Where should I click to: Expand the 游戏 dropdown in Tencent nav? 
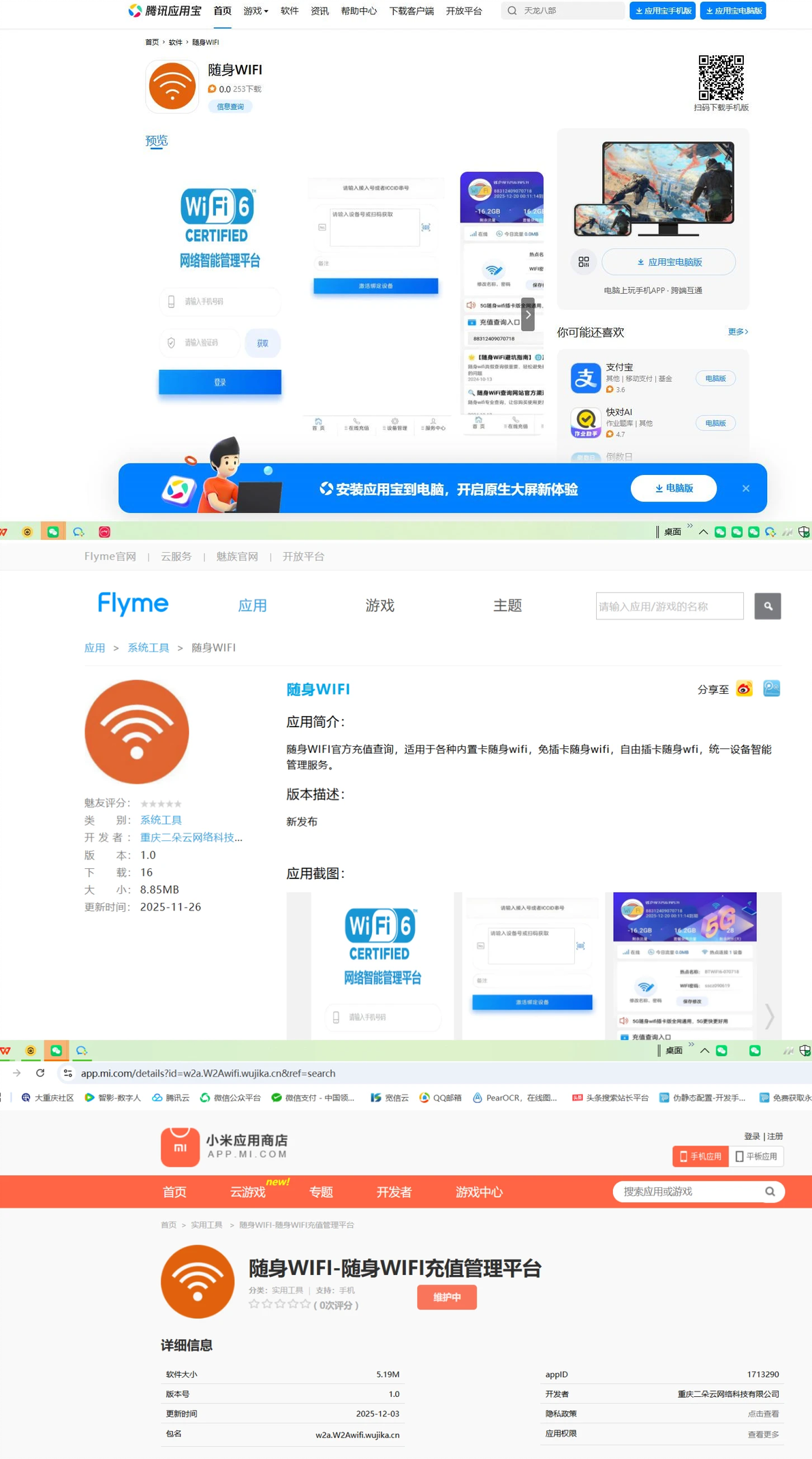tap(256, 11)
